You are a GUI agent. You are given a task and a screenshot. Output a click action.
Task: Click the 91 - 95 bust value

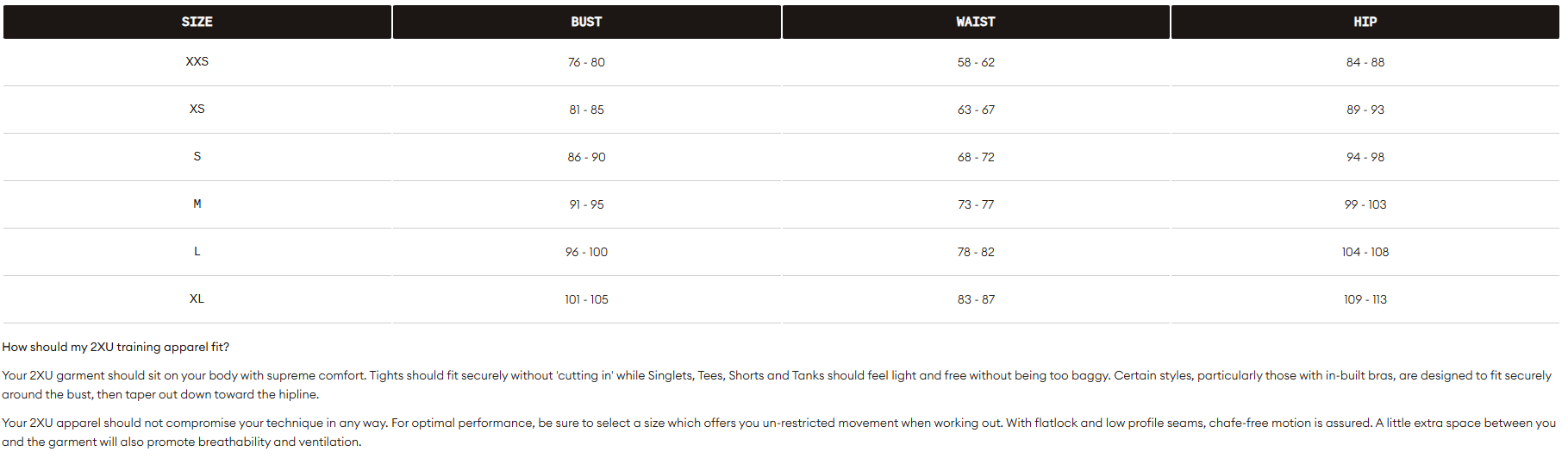click(586, 204)
